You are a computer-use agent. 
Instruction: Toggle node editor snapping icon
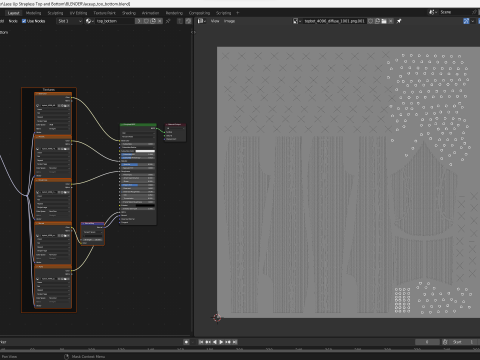coord(188,21)
